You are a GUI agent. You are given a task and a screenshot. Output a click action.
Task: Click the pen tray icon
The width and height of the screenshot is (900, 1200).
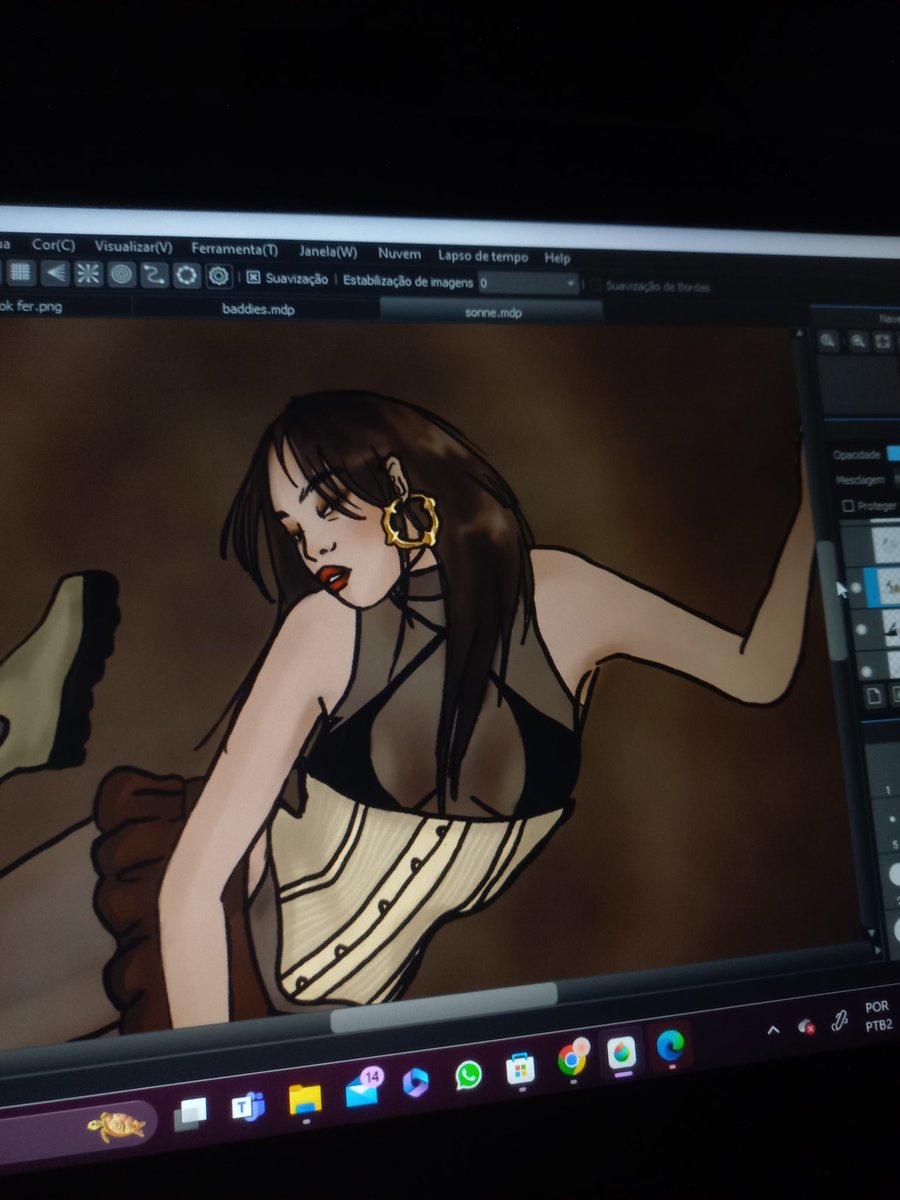coord(840,1020)
